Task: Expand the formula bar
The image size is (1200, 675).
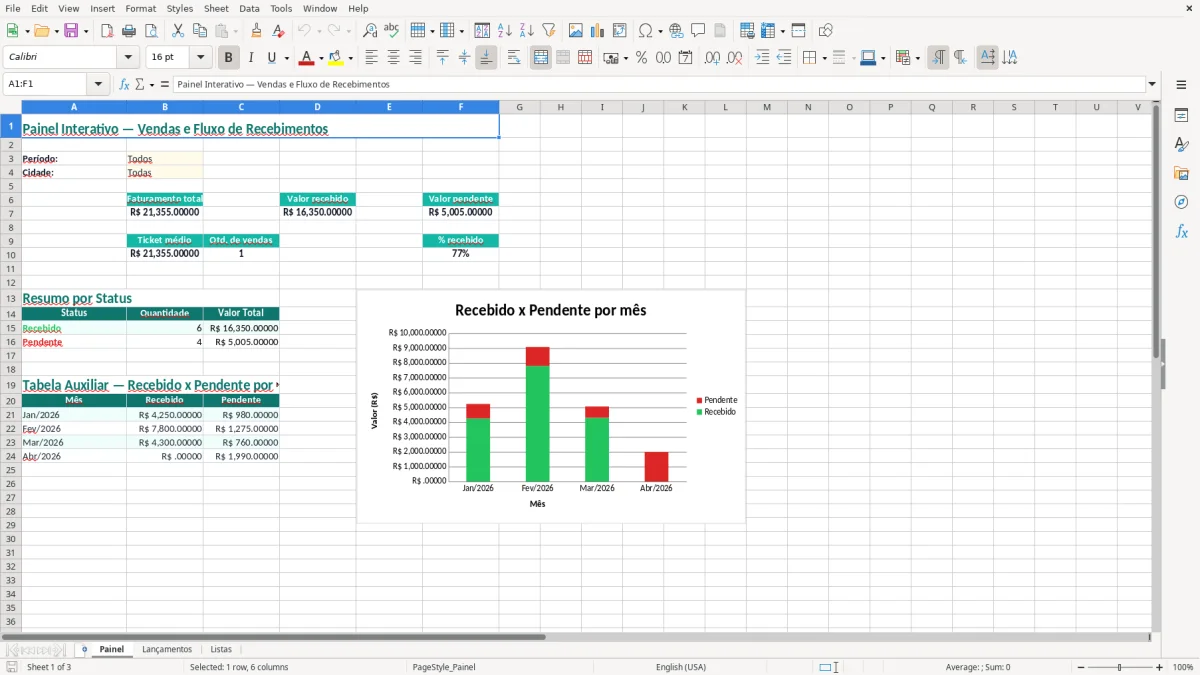Action: (1153, 84)
